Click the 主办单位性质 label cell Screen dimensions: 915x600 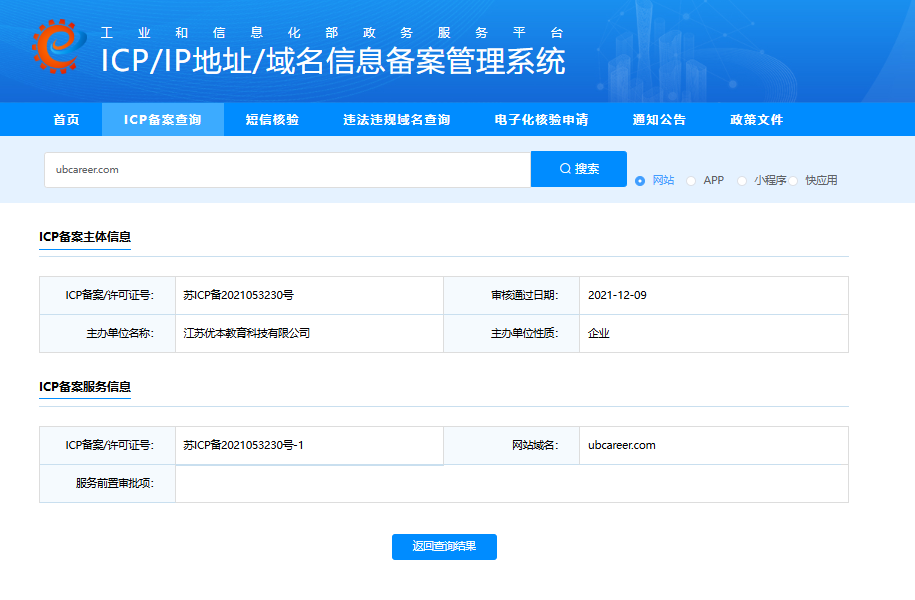(x=512, y=333)
